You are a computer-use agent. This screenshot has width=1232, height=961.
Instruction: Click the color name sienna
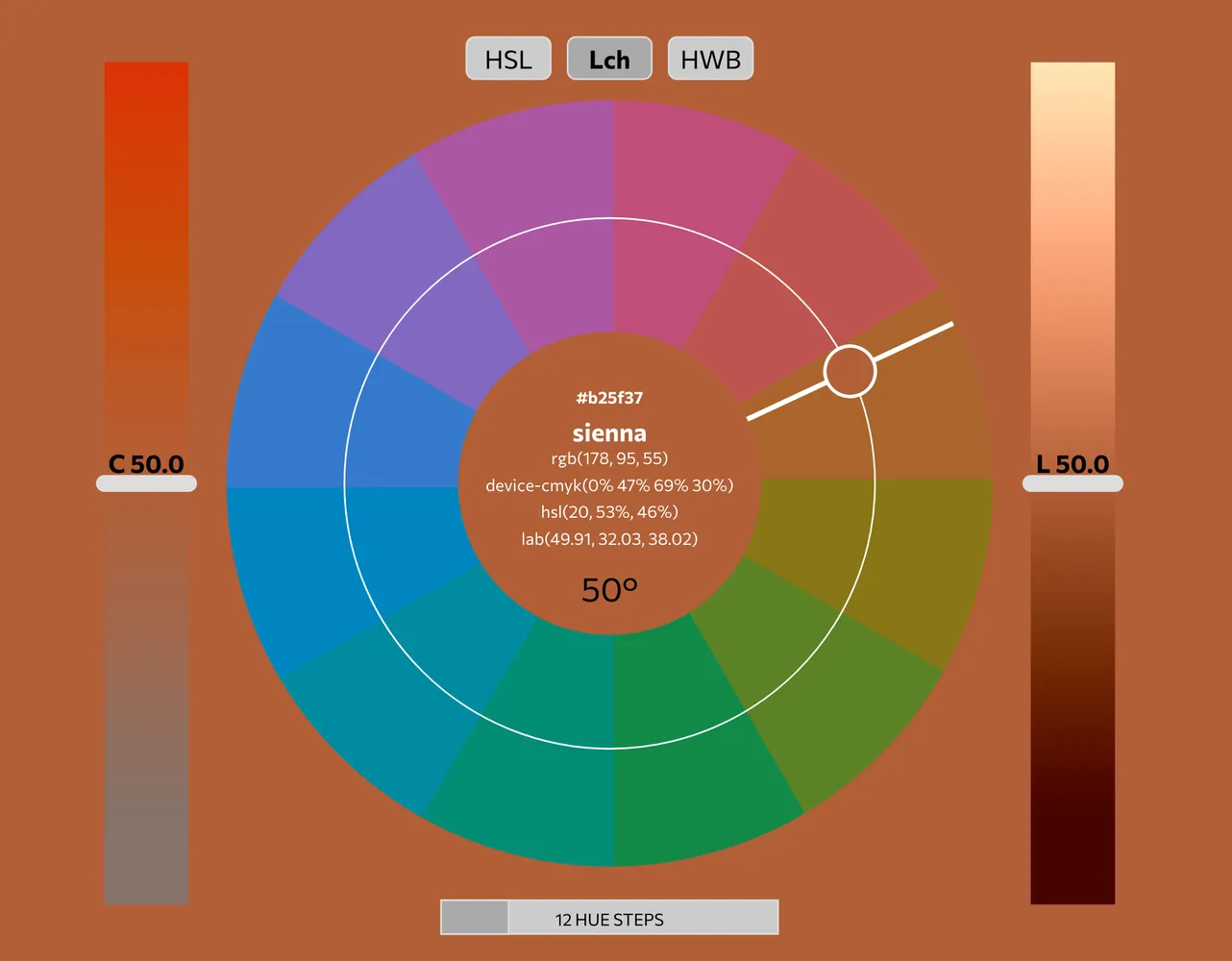click(x=609, y=432)
